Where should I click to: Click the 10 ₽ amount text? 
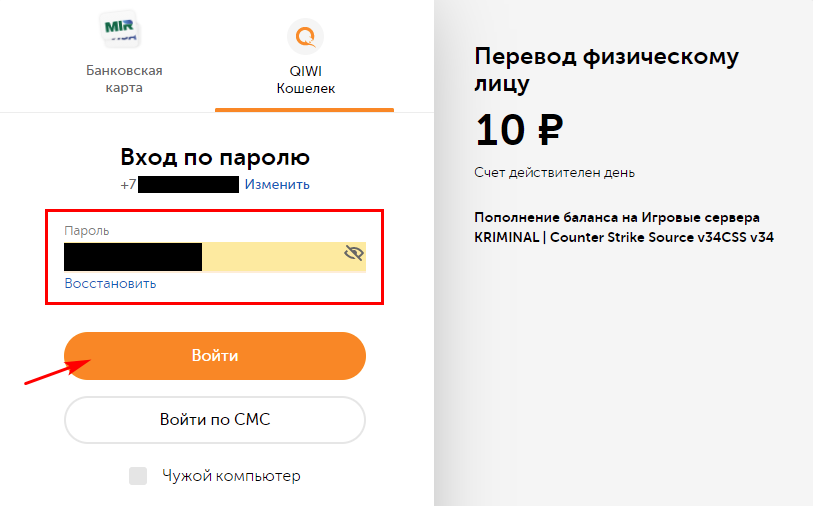[x=519, y=130]
